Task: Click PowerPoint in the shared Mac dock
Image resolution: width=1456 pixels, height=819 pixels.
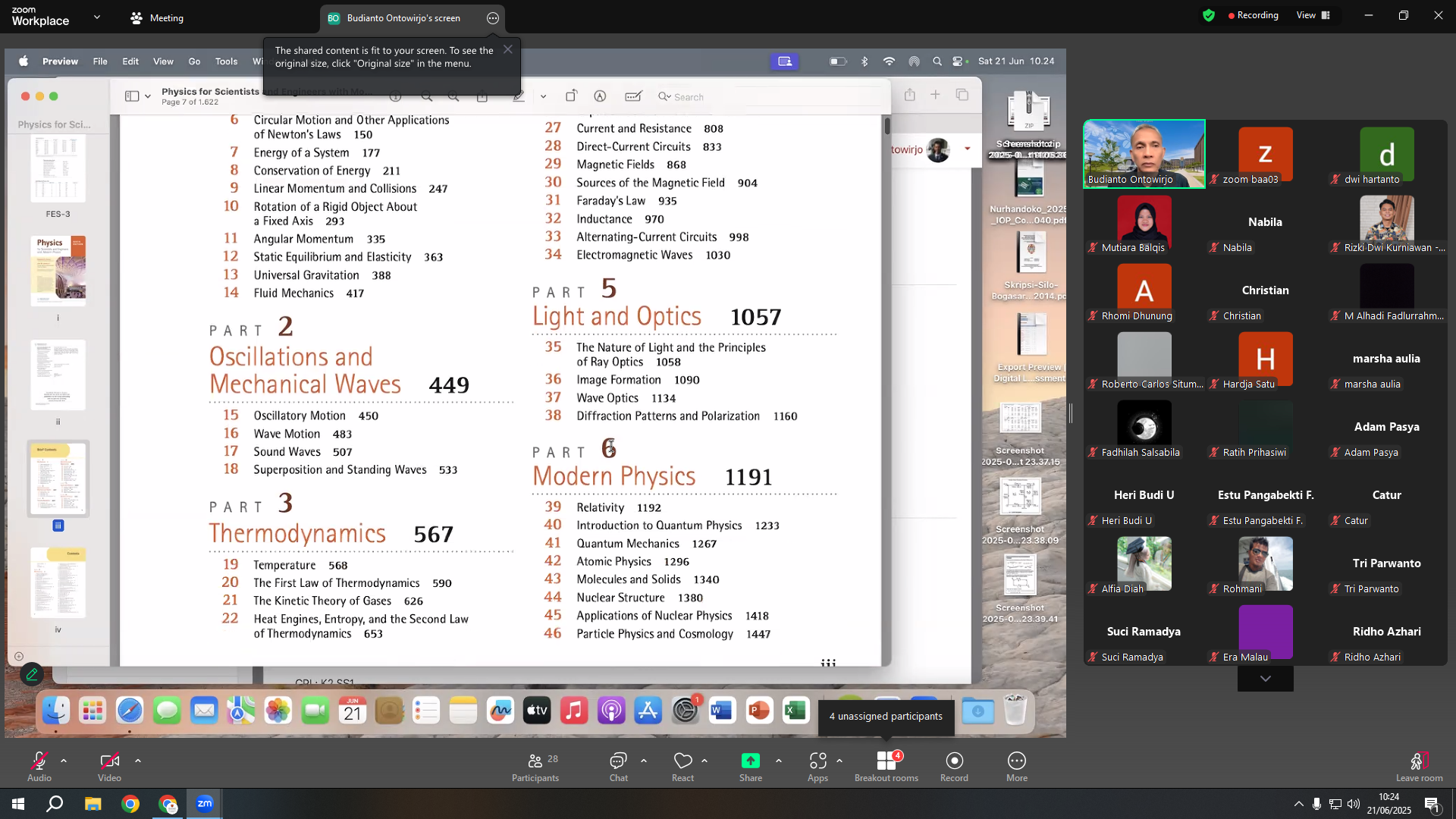Action: pyautogui.click(x=759, y=711)
